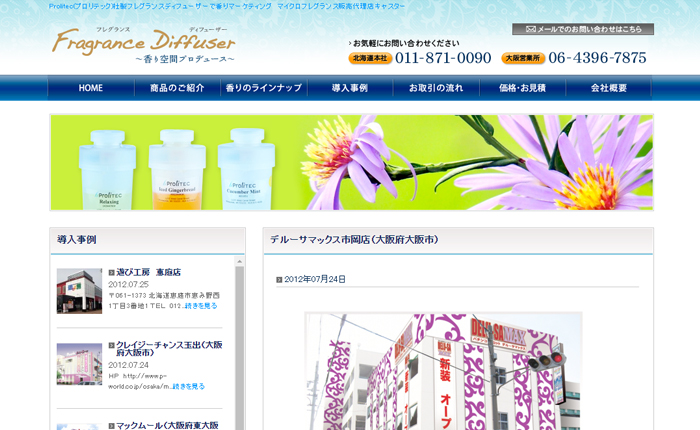Screen dimensions: 700x430
Task: Open the HOME navigation menu item
Action: (91, 88)
